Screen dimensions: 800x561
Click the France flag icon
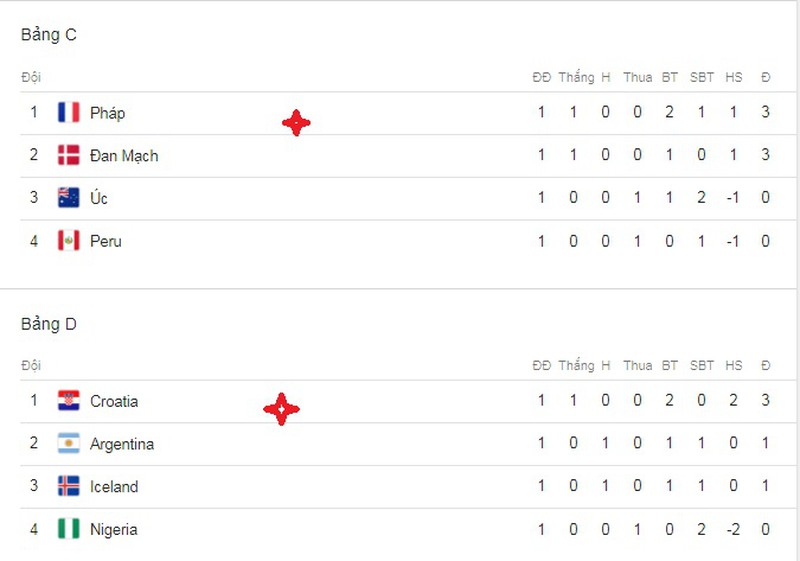pyautogui.click(x=68, y=113)
